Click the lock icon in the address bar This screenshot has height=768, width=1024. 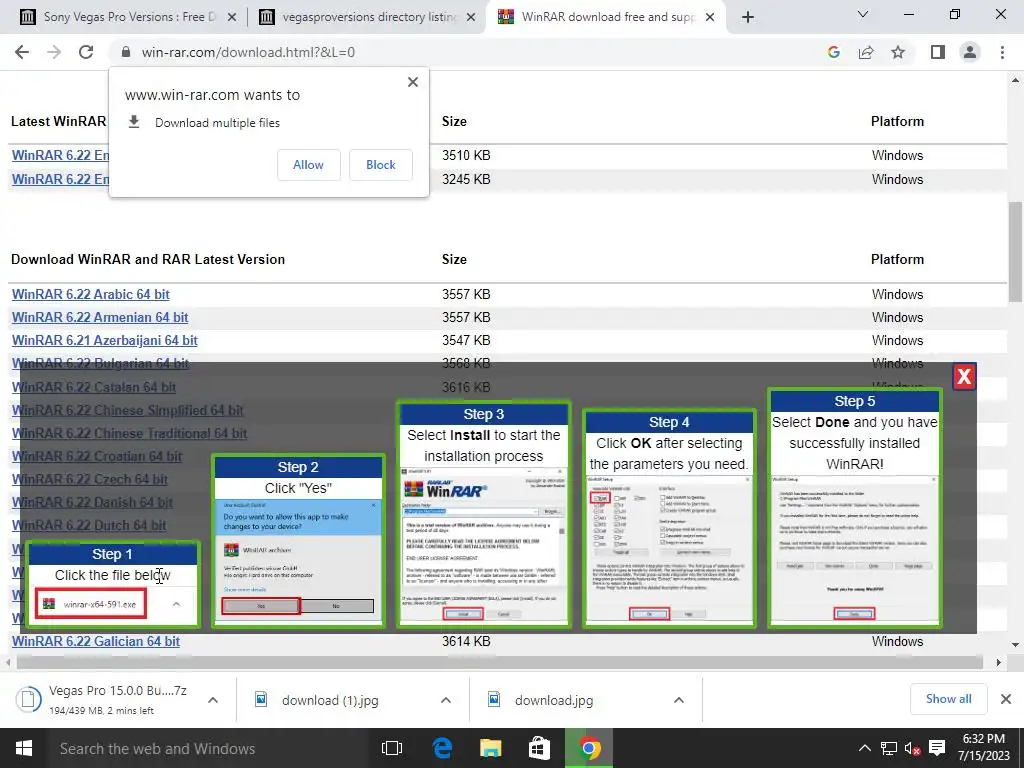[x=126, y=52]
